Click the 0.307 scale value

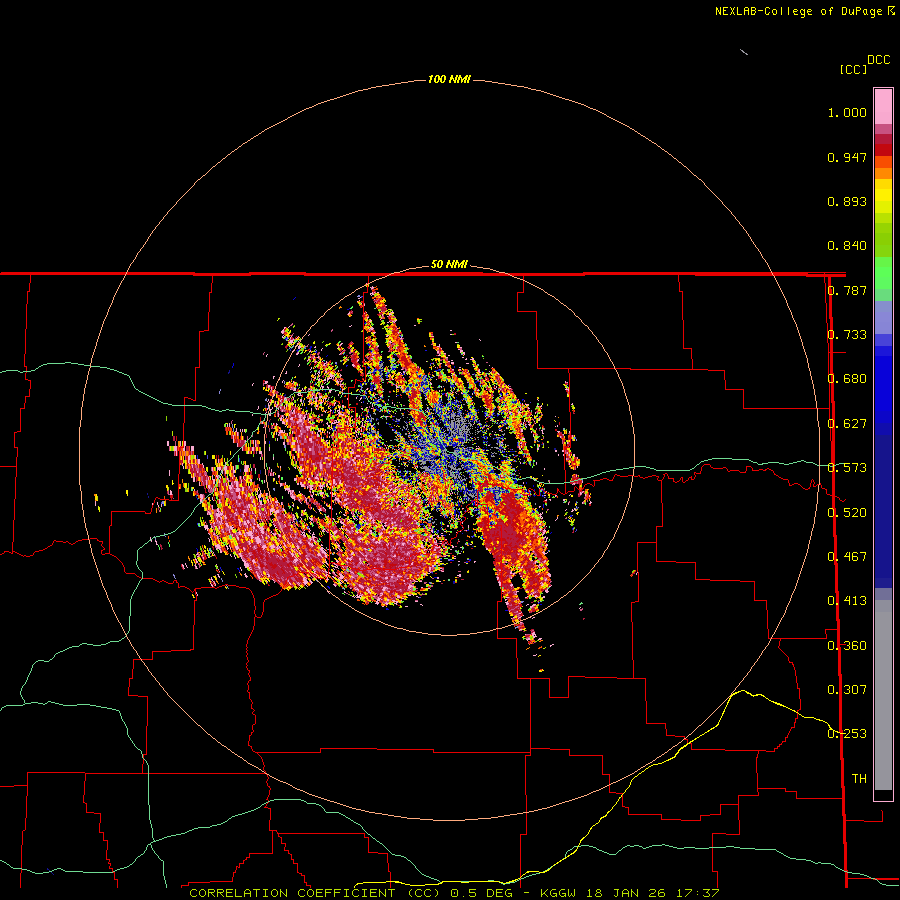[847, 689]
